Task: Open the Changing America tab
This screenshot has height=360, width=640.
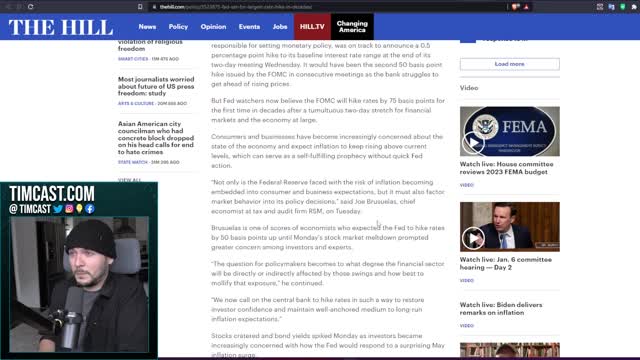Action: tap(352, 27)
